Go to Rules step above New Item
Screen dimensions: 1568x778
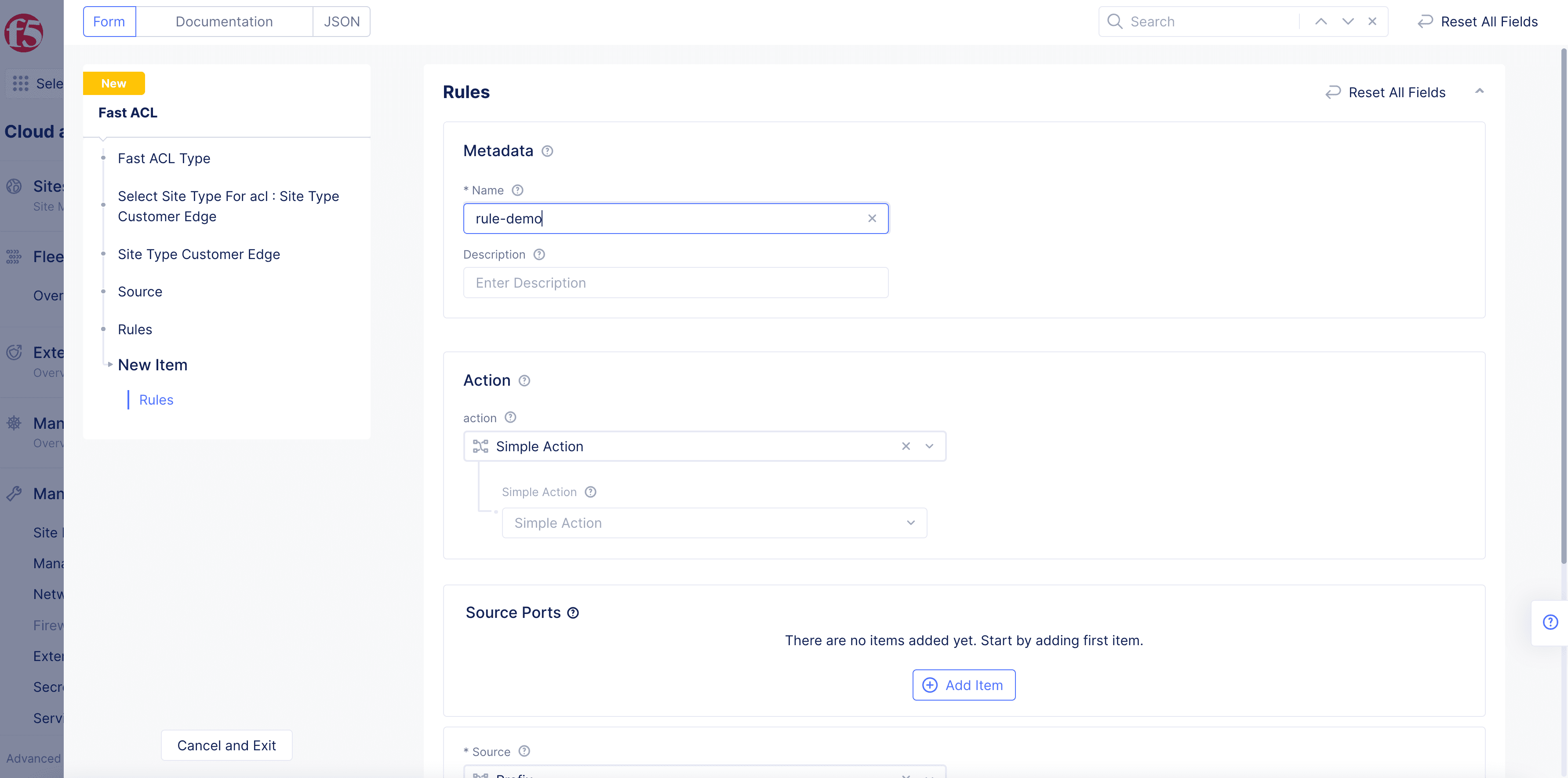tap(135, 329)
